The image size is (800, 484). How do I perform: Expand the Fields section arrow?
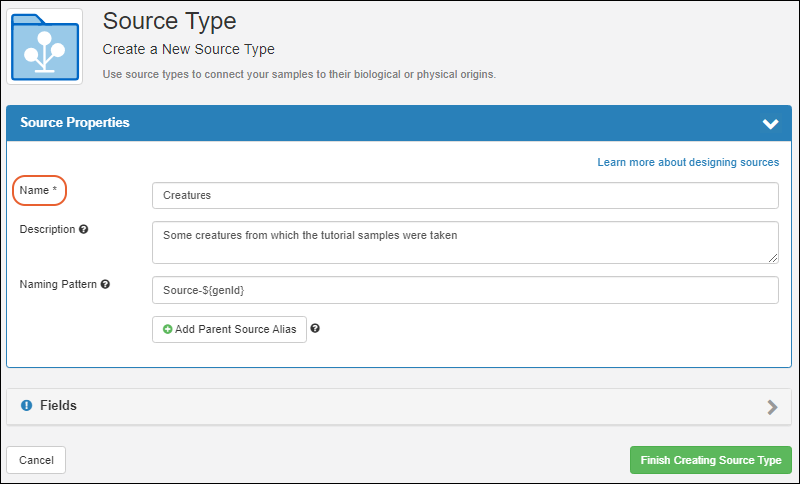pyautogui.click(x=772, y=407)
